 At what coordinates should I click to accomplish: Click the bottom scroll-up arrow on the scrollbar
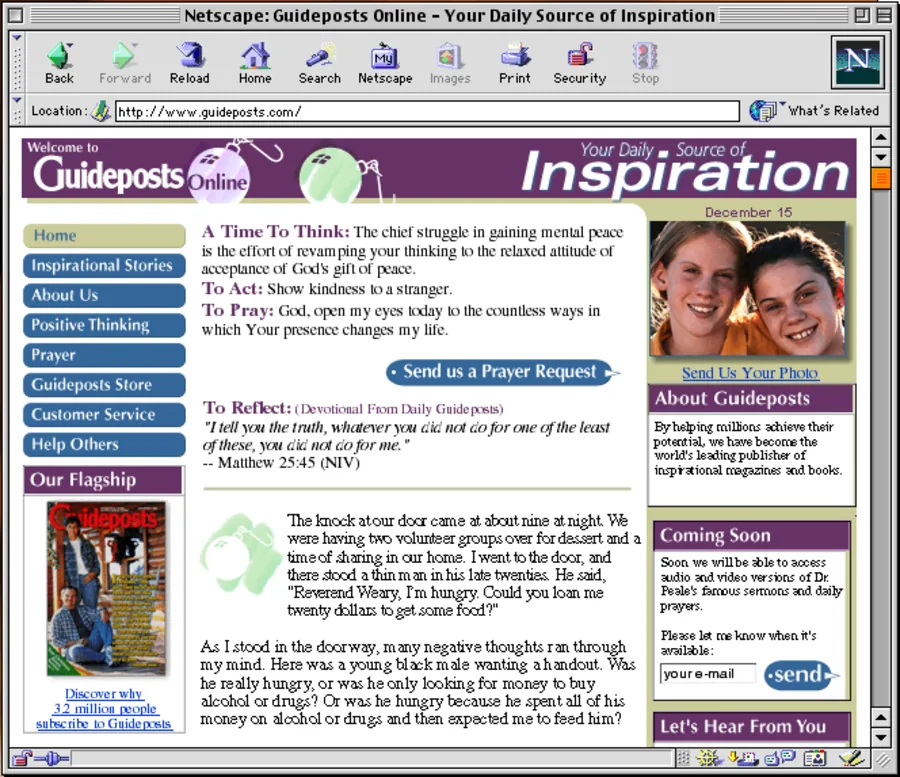click(x=880, y=717)
